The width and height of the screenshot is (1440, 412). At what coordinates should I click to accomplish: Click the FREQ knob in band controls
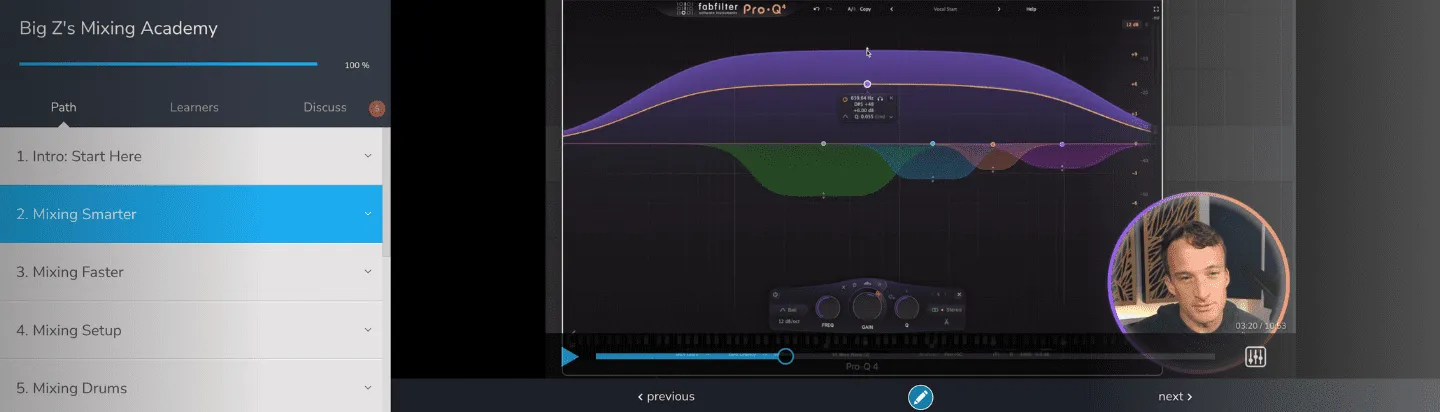pyautogui.click(x=828, y=307)
